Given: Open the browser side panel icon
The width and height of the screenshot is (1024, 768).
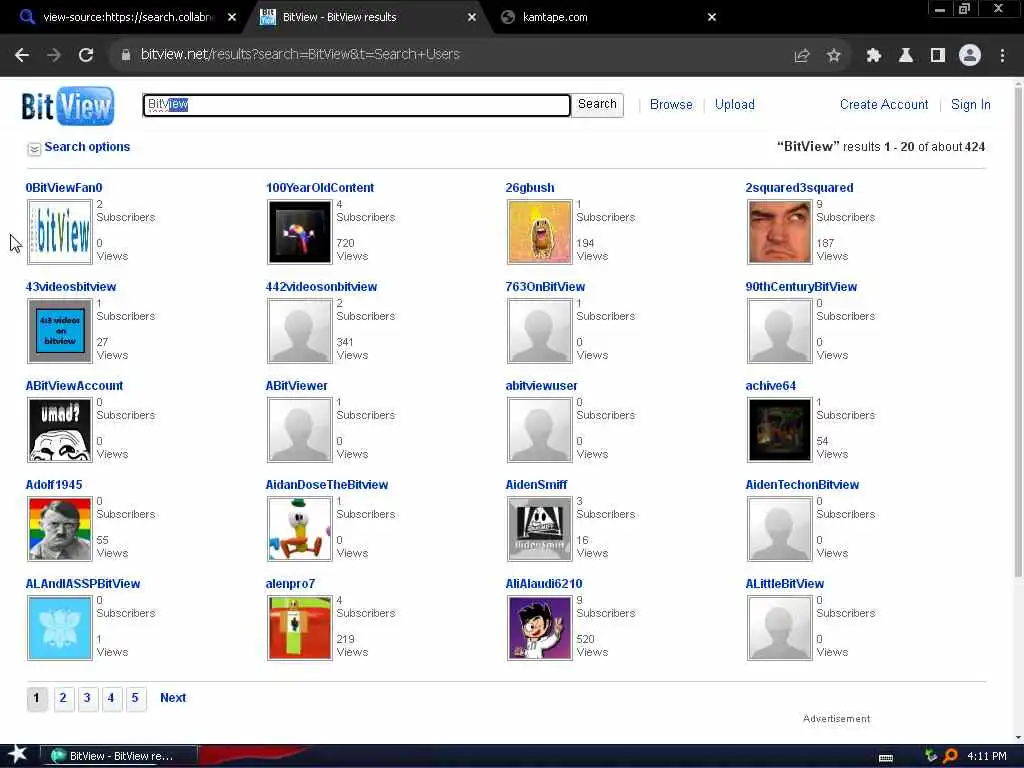Looking at the screenshot, I should 937,56.
